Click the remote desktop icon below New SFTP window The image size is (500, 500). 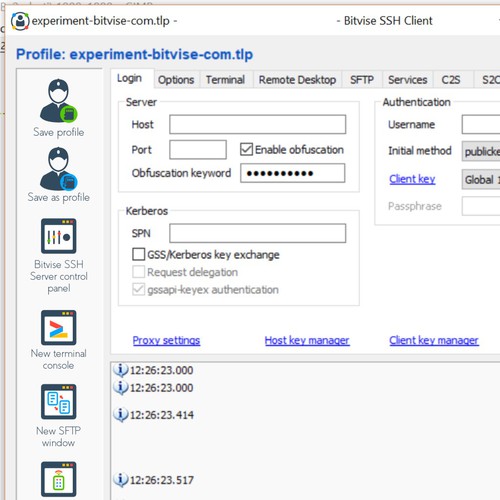59,479
